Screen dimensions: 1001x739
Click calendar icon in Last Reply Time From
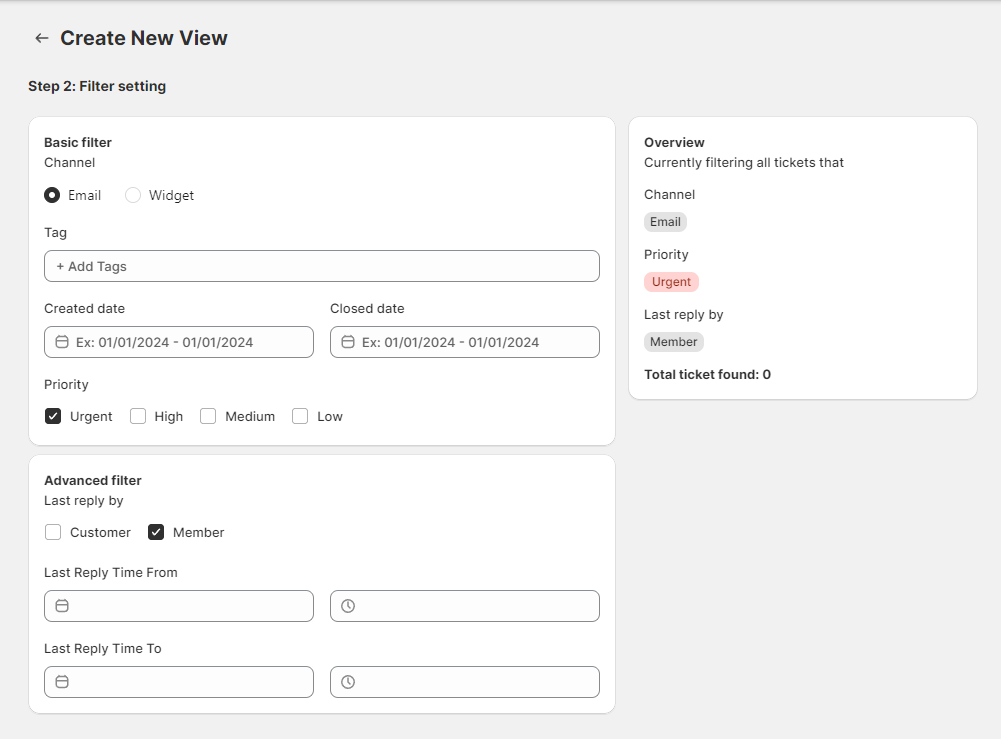click(62, 606)
